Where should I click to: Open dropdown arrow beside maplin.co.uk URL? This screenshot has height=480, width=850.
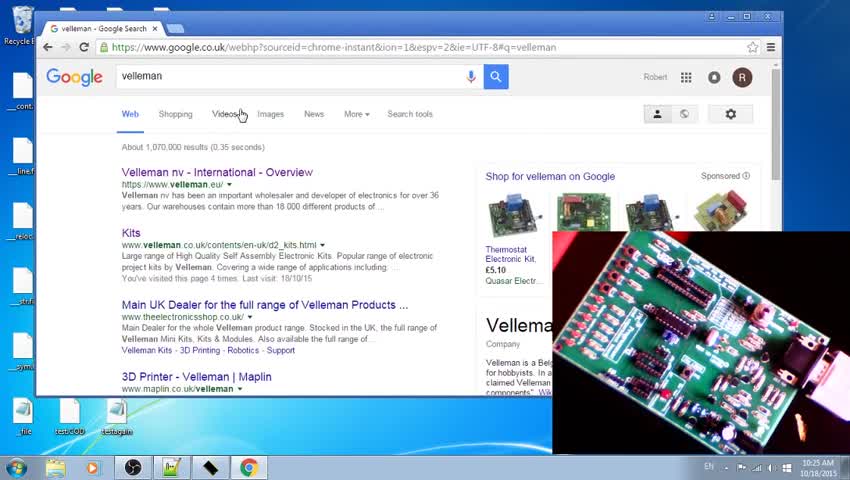click(240, 389)
